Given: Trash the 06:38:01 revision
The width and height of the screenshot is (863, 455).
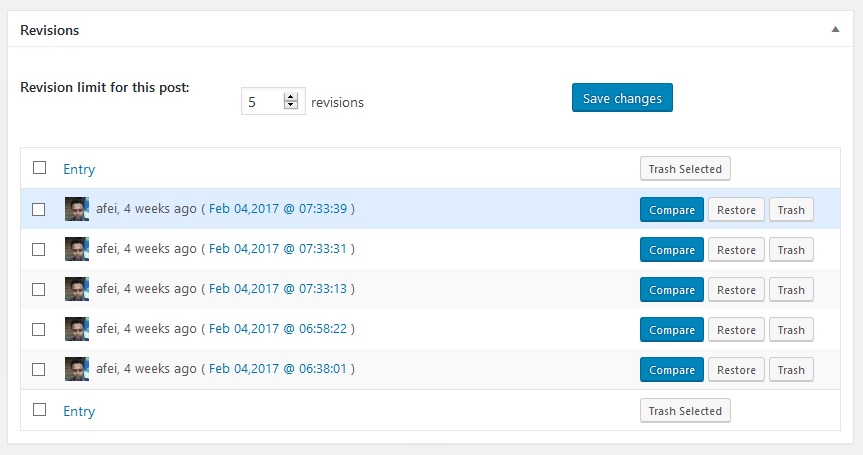Looking at the screenshot, I should point(791,370).
